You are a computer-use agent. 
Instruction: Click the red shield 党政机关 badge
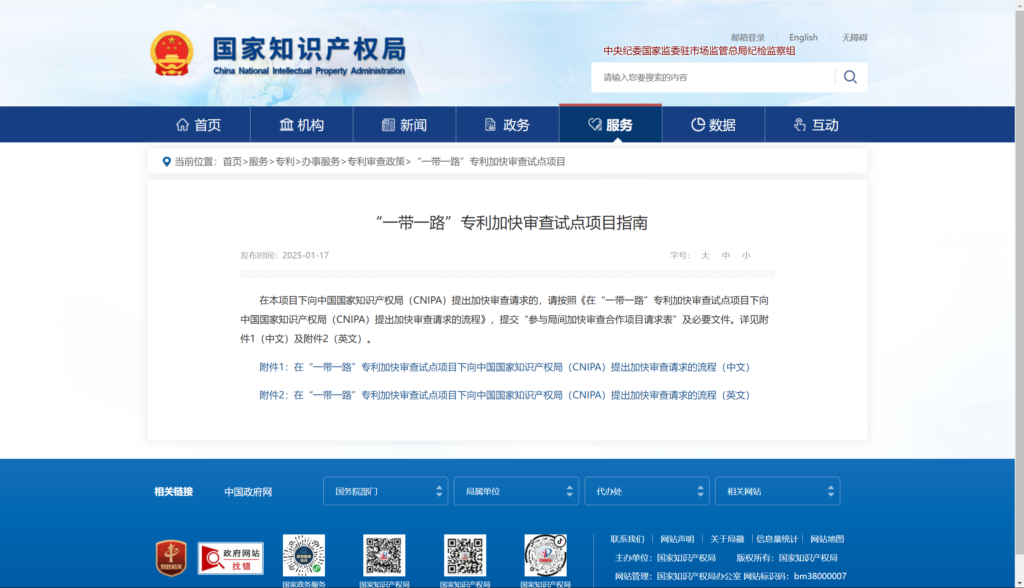point(171,558)
